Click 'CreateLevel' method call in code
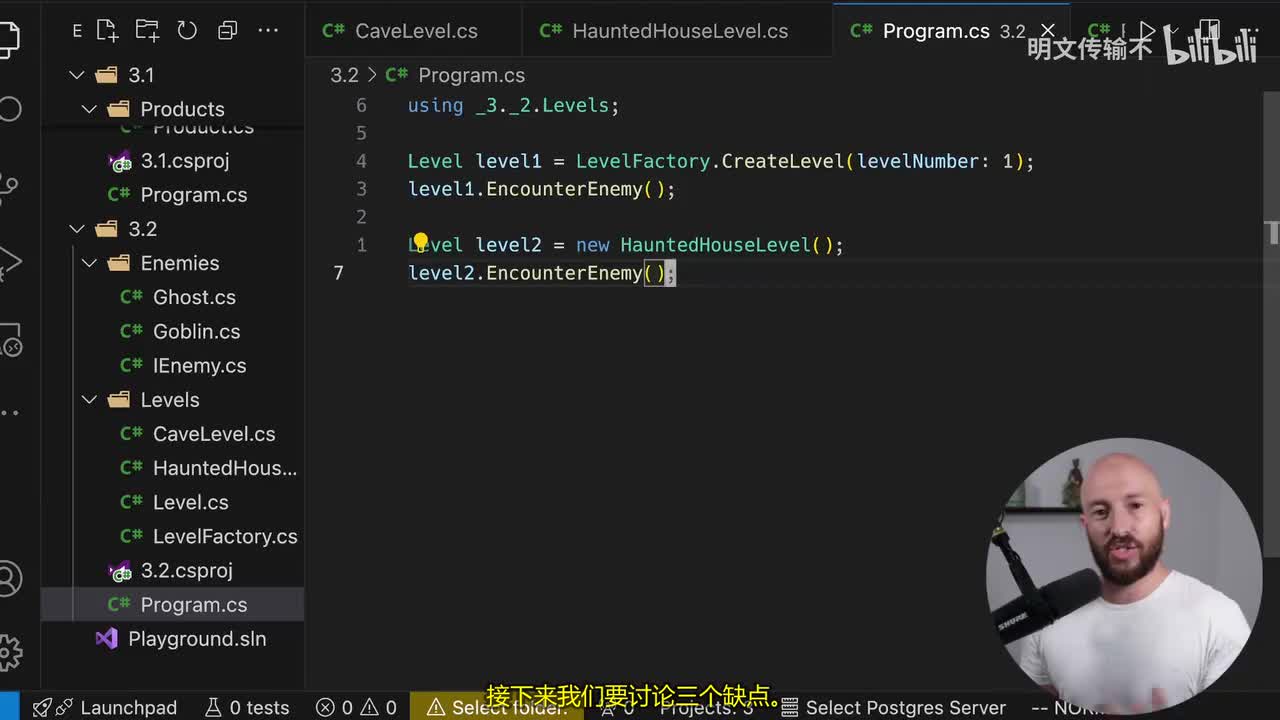The height and width of the screenshot is (720, 1280). point(783,161)
